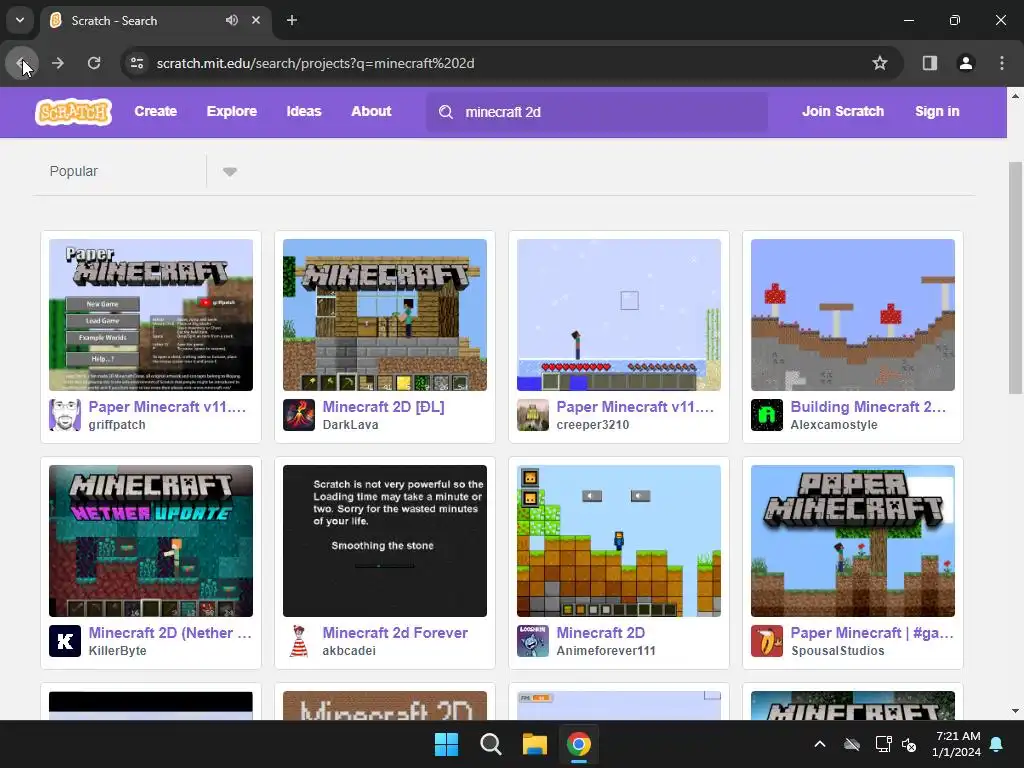Open Building Minecraft 2... title link

(868, 407)
